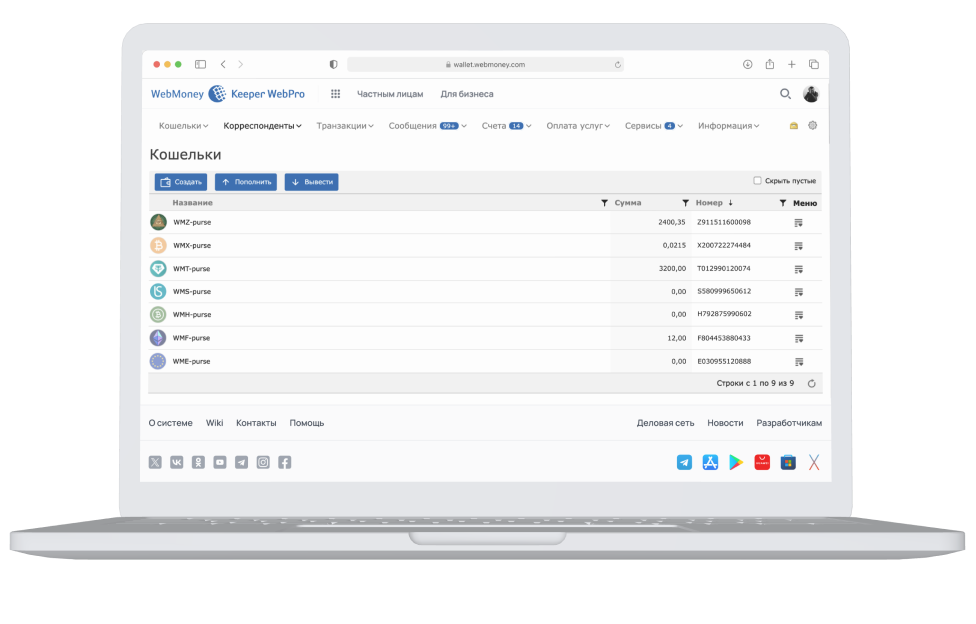
Task: Expand the Транзакции dropdown menu
Action: point(344,126)
